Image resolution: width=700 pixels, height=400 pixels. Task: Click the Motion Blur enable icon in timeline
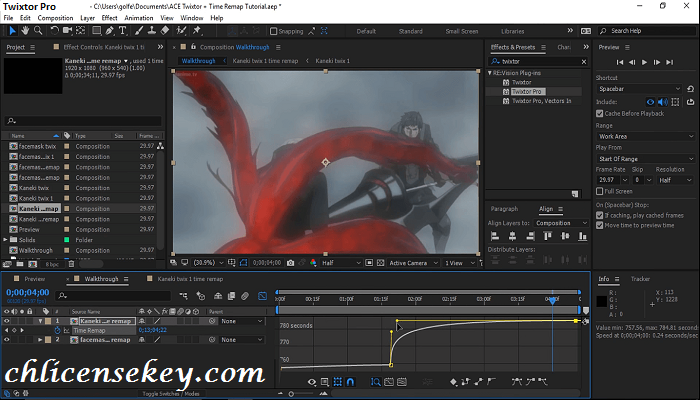(x=245, y=296)
